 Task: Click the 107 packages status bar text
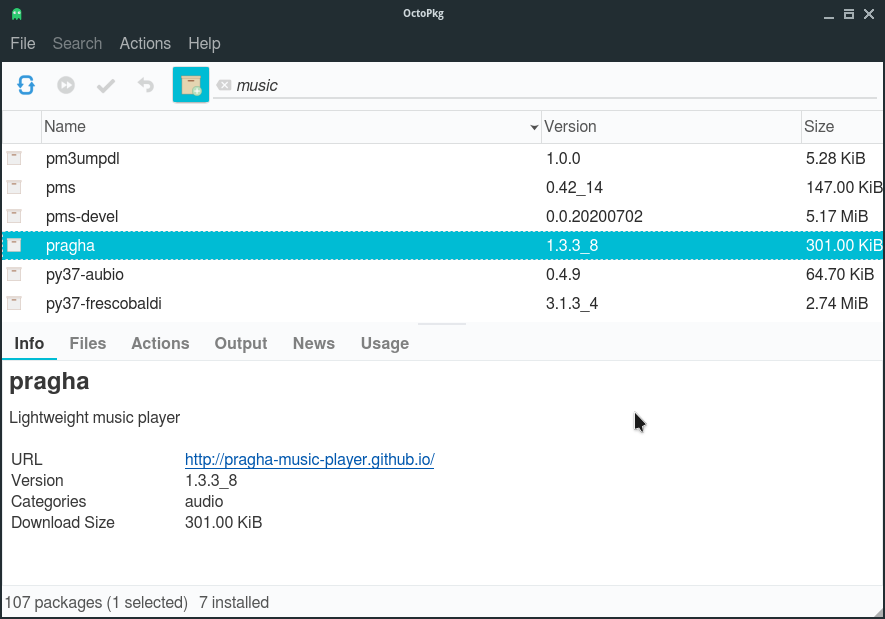(x=97, y=603)
